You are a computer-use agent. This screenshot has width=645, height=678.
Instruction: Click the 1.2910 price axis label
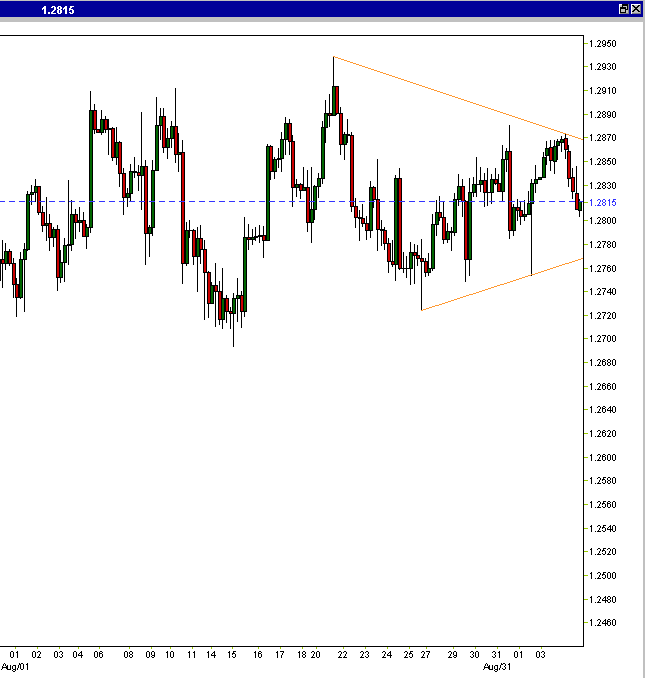pos(603,91)
